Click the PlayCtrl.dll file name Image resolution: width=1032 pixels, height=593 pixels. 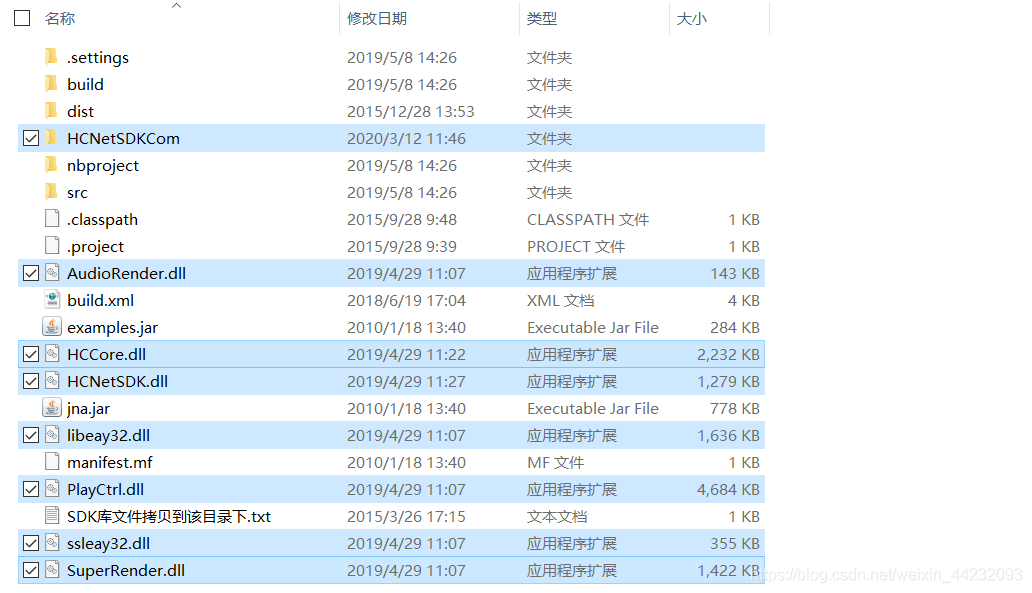(x=105, y=489)
